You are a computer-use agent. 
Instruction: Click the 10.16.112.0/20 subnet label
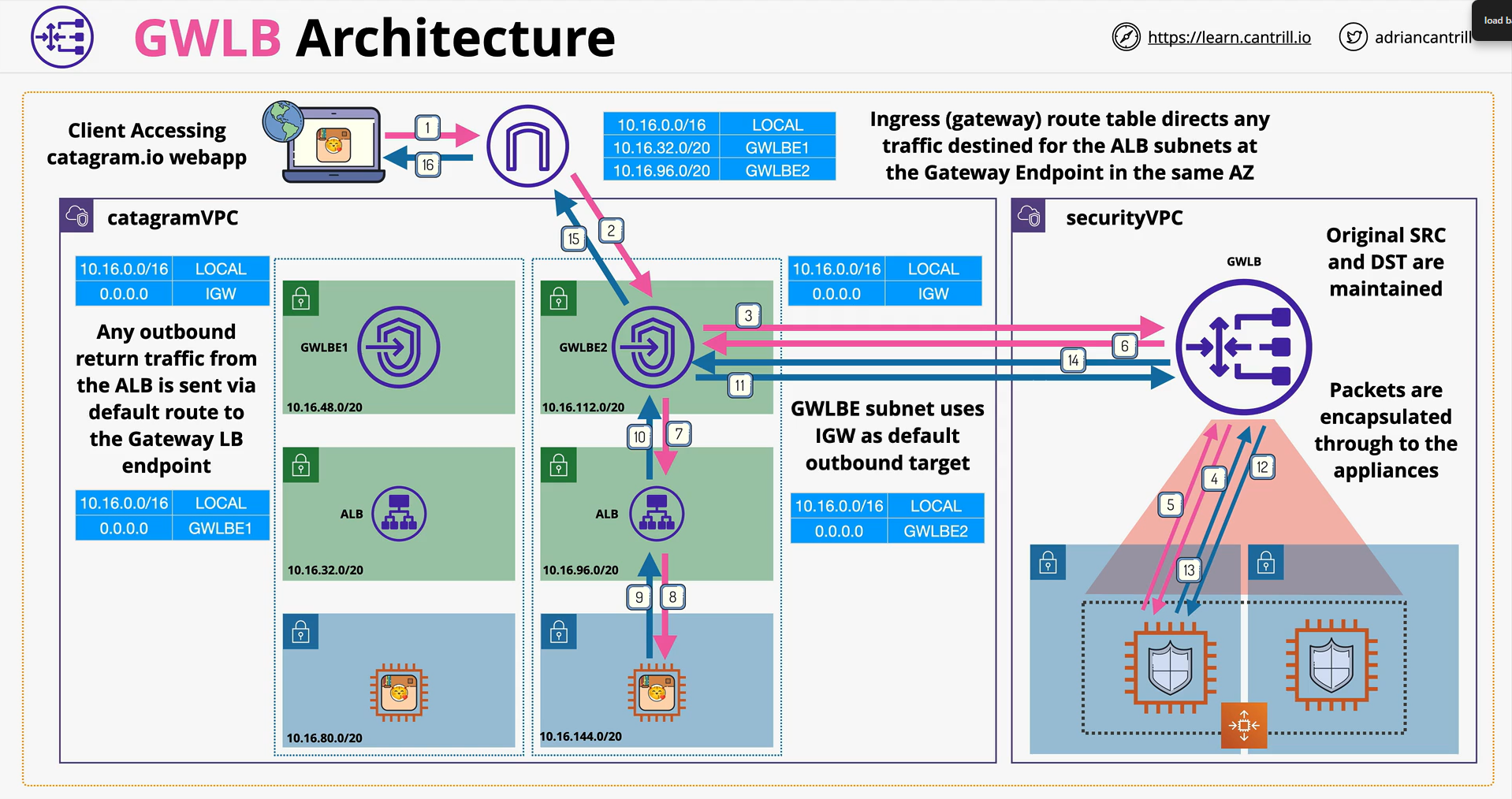point(583,407)
